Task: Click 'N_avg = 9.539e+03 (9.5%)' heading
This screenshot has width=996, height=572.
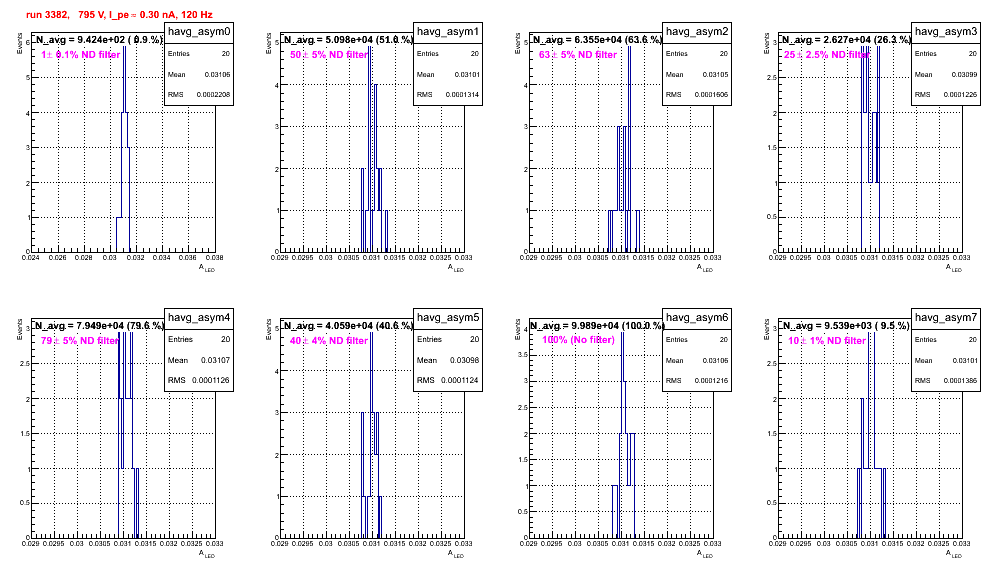Action: point(846,325)
